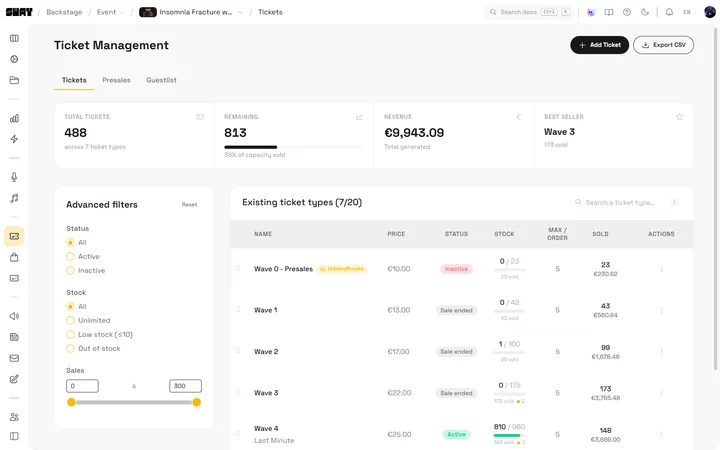Grab the drag handle of Wave 2 row
This screenshot has height=450, width=720.
pos(238,351)
